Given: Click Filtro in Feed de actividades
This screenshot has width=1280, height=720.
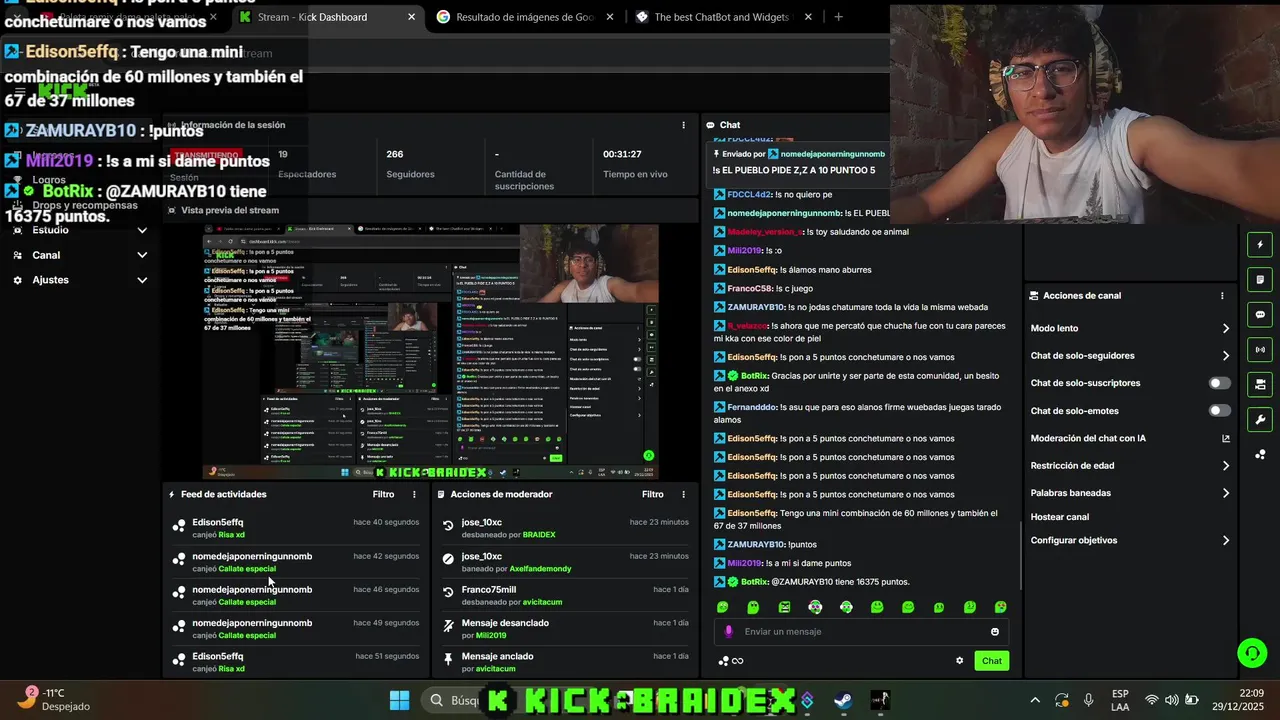Looking at the screenshot, I should [x=383, y=494].
